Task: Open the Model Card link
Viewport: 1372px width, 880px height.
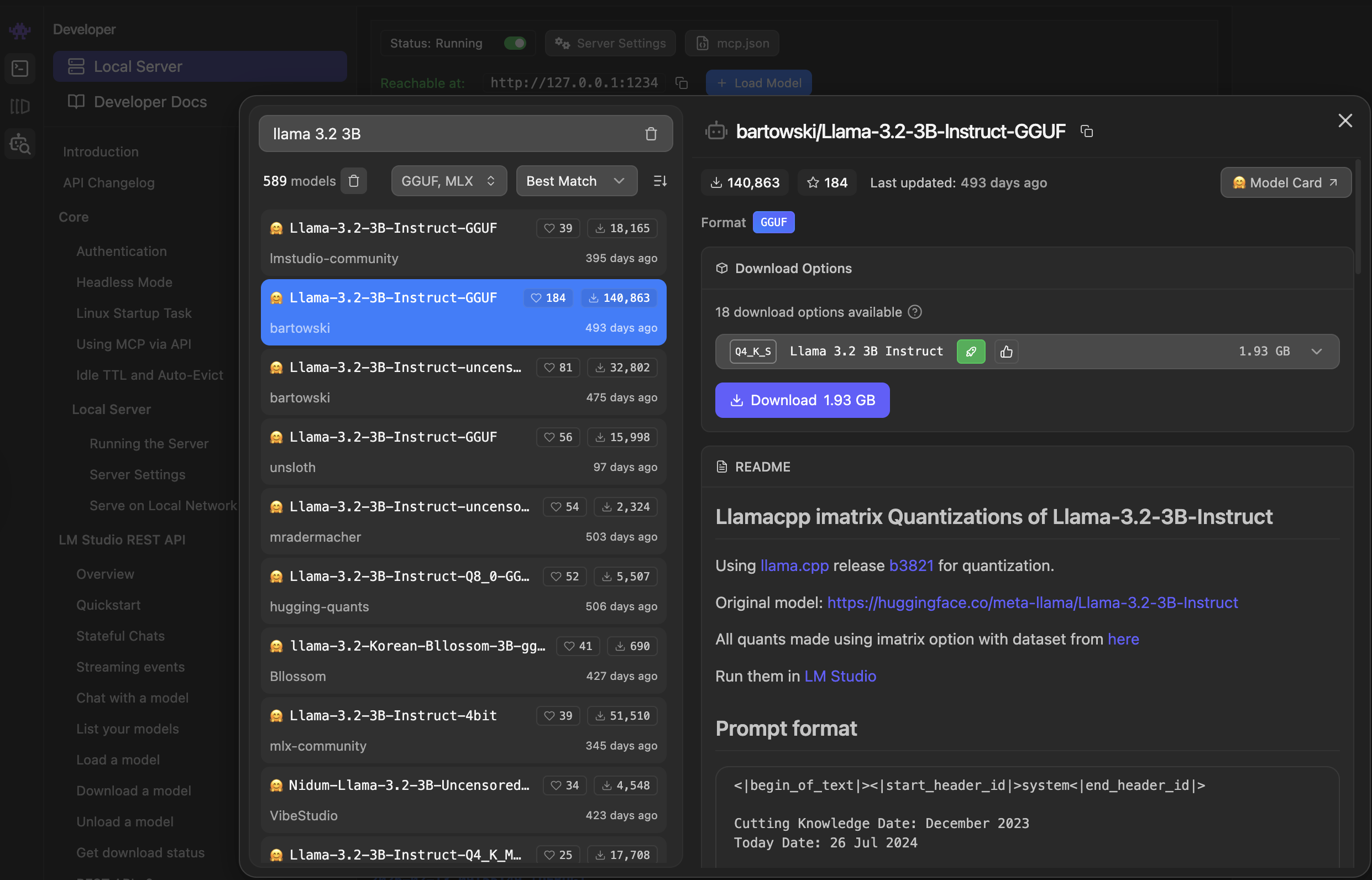Action: tap(1285, 183)
